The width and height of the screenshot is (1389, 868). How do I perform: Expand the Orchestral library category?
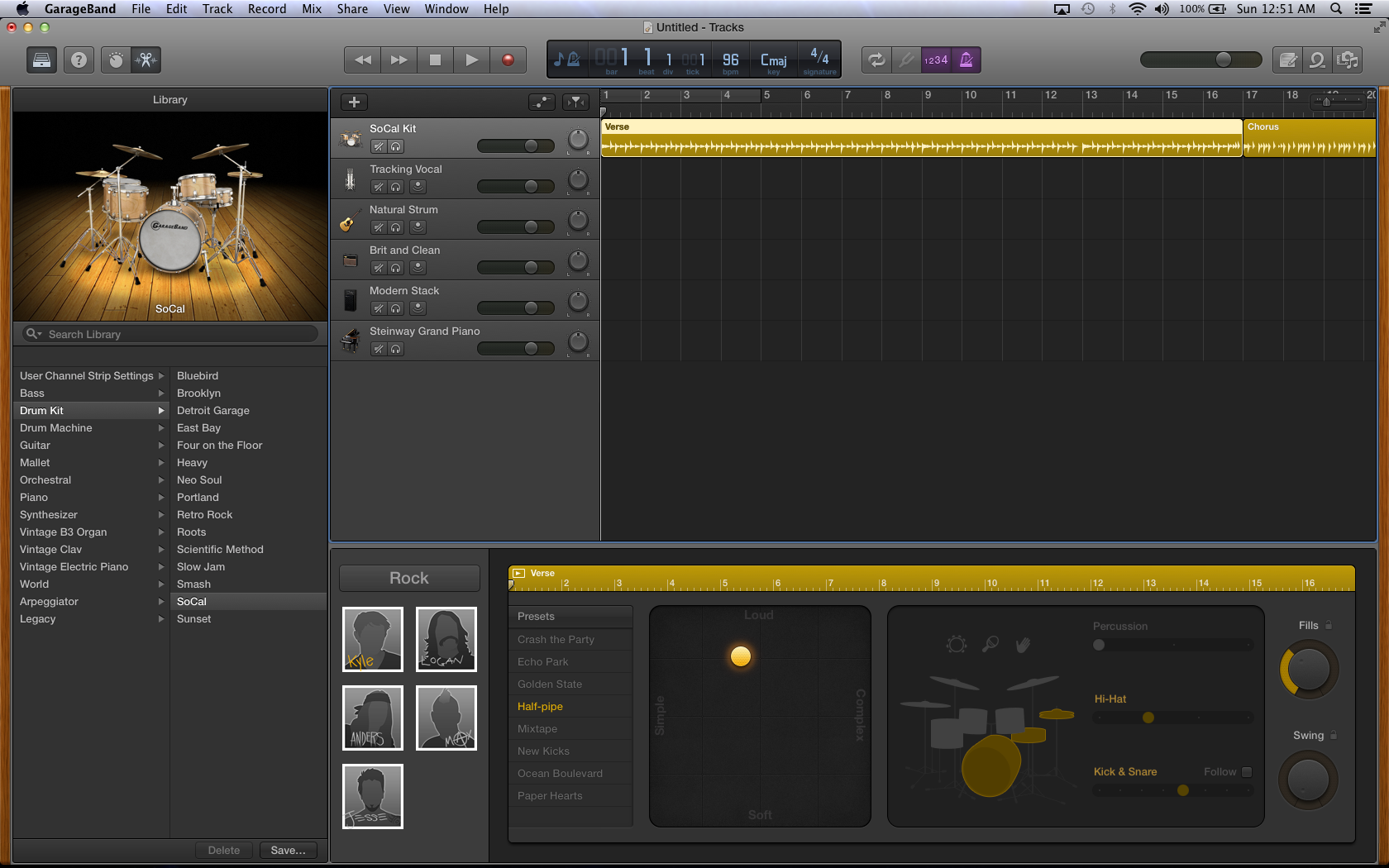[x=161, y=479]
